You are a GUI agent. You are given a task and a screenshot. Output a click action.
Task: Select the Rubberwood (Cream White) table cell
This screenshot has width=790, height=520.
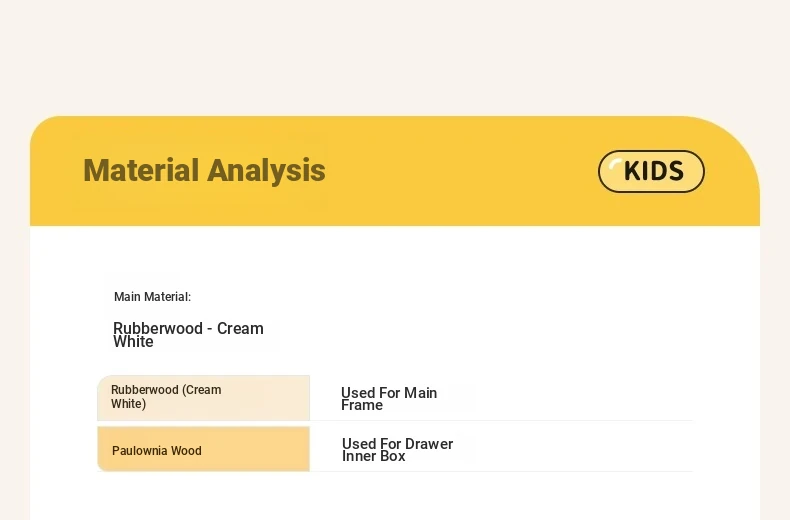click(x=203, y=397)
